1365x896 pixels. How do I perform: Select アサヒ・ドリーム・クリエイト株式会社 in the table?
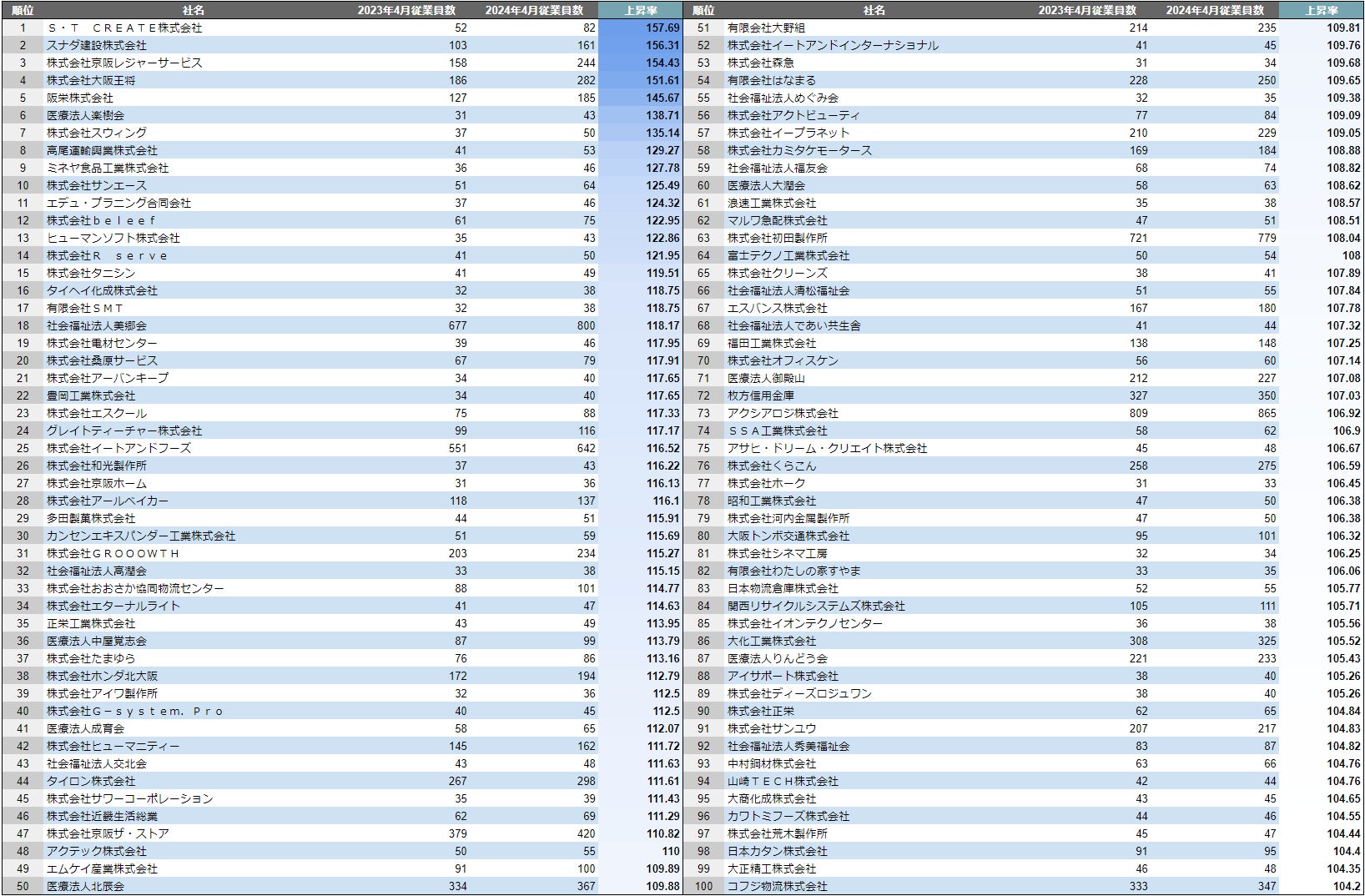[827, 448]
